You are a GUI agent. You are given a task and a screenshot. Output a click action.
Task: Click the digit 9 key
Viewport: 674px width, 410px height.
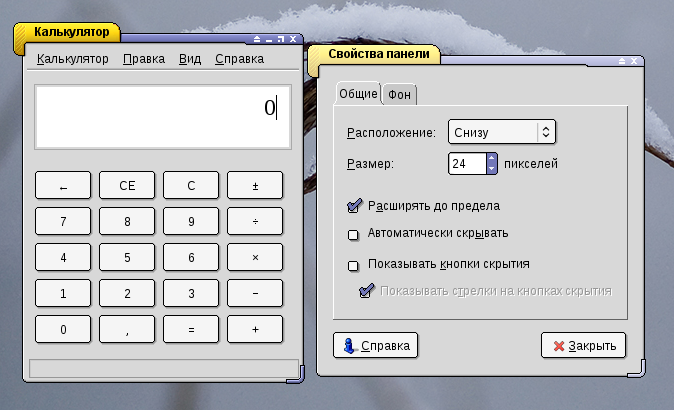191,221
